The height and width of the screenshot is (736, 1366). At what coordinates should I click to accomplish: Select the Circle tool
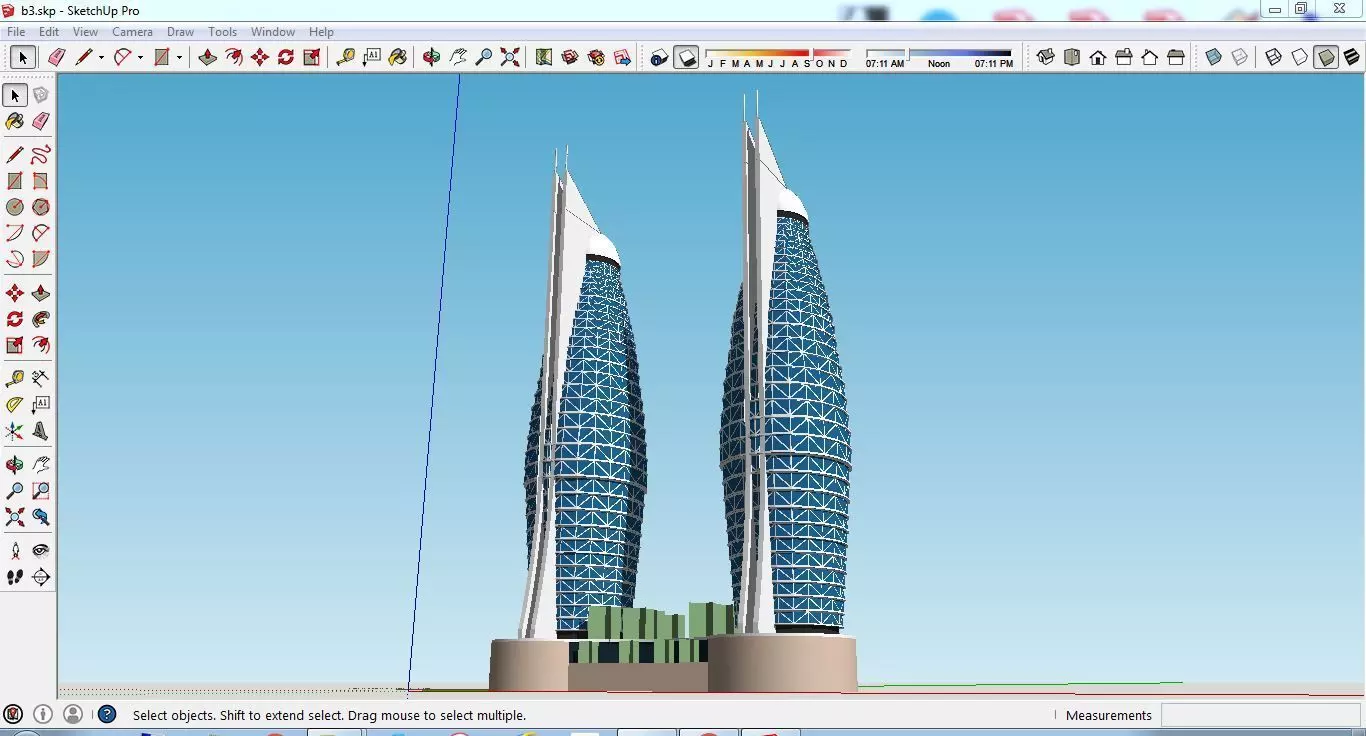14,207
